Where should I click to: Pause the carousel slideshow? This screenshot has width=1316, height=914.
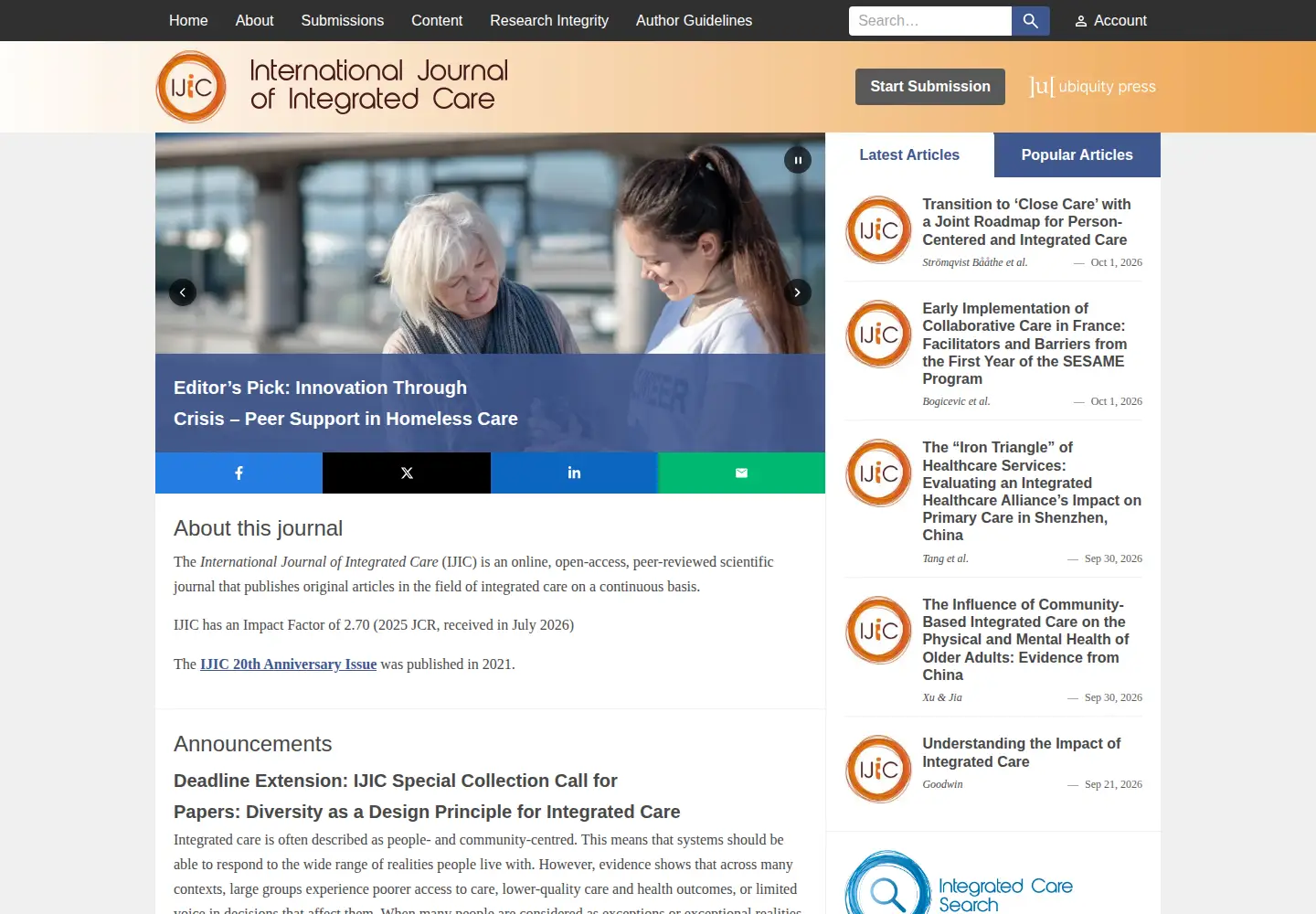pos(798,160)
